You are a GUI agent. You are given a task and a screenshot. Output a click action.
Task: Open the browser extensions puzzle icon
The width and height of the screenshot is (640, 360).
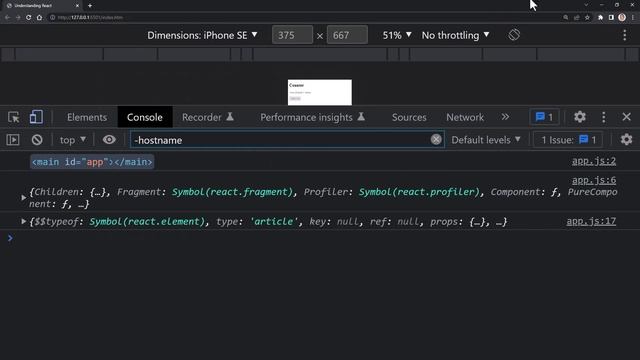[600, 18]
